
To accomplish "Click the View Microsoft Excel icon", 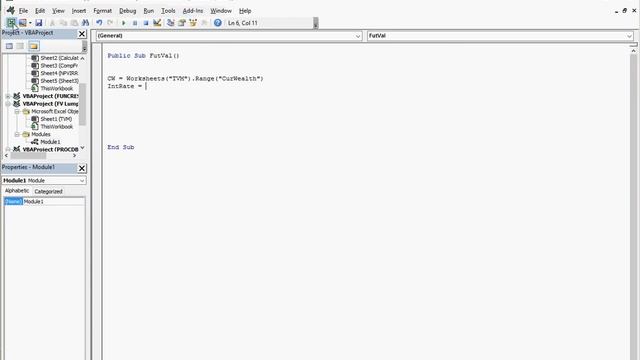I will click(11, 23).
